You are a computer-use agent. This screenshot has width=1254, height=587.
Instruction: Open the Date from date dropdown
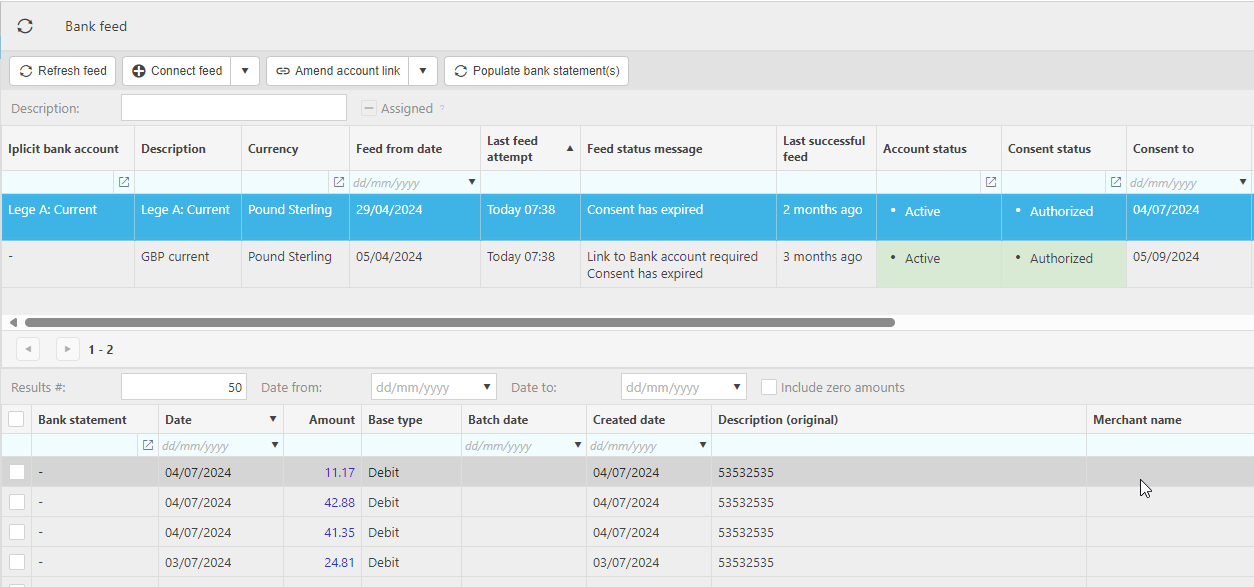(x=487, y=387)
